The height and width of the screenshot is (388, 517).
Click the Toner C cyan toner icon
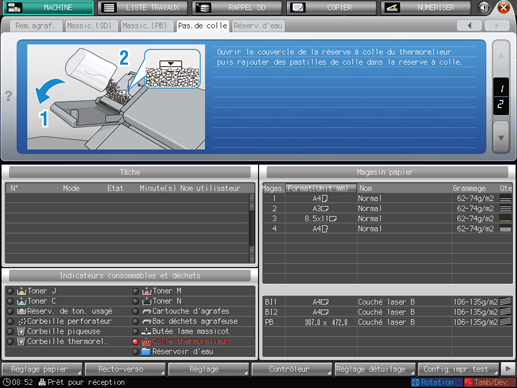21,301
